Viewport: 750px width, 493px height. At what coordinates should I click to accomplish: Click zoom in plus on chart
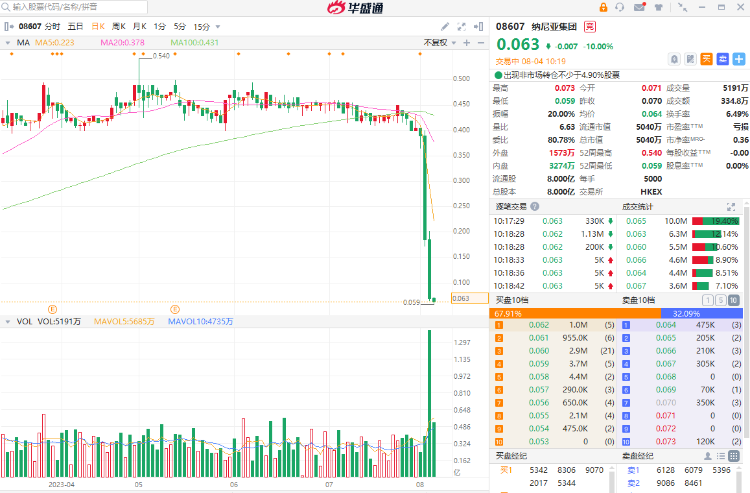pyautogui.click(x=467, y=43)
